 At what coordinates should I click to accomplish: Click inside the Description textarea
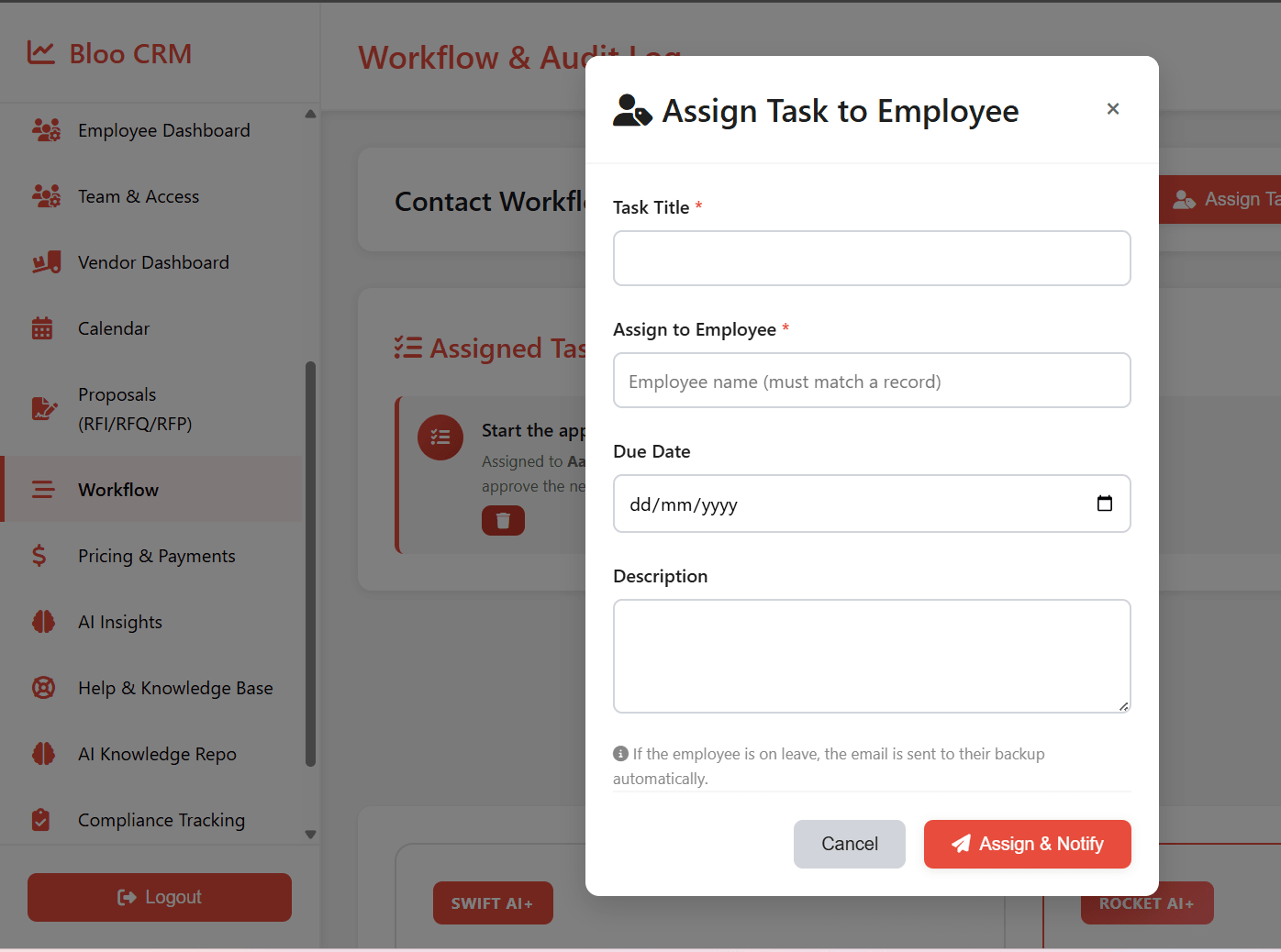[872, 656]
